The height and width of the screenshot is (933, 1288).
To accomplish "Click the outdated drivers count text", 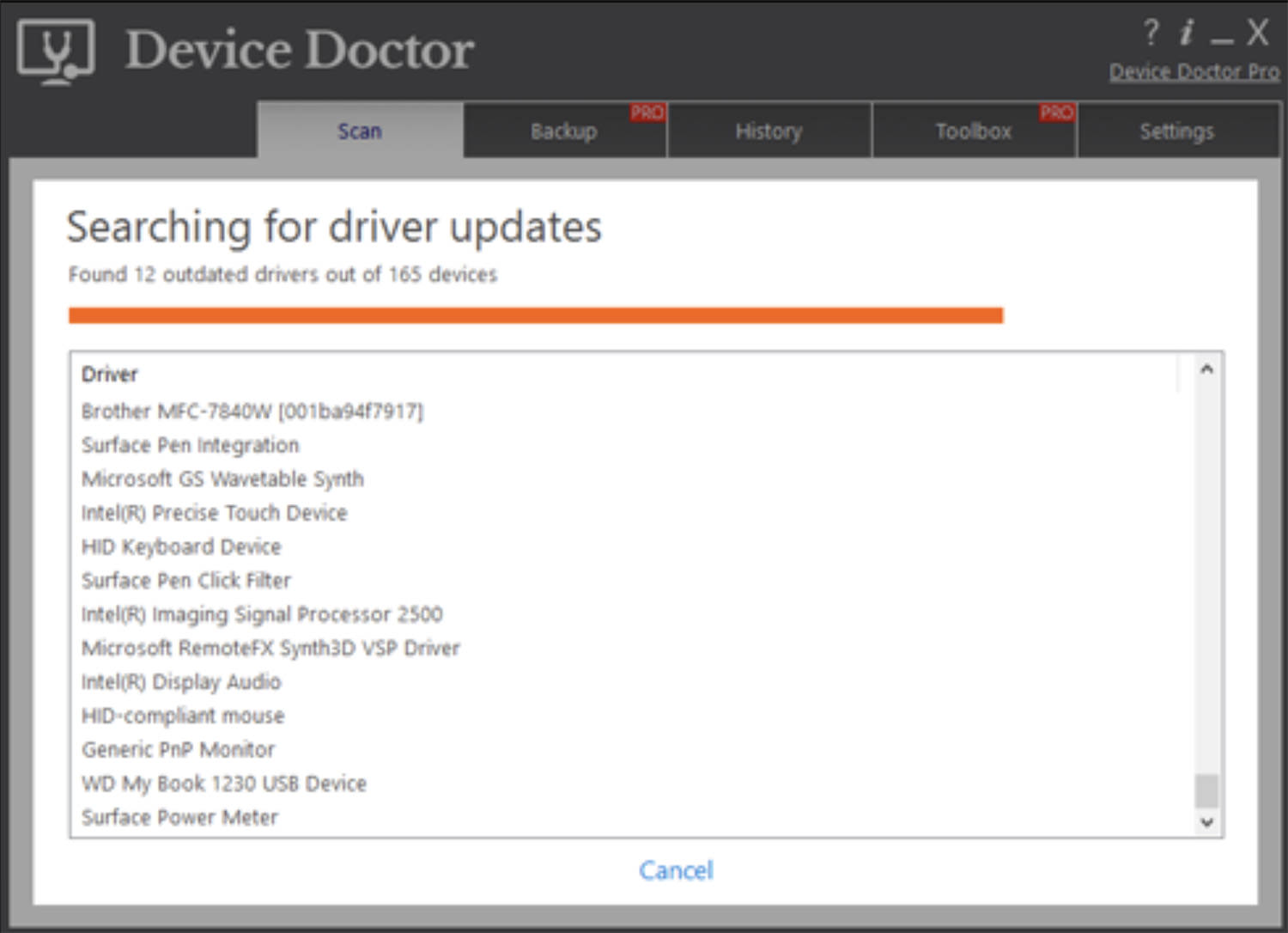I will pos(283,274).
